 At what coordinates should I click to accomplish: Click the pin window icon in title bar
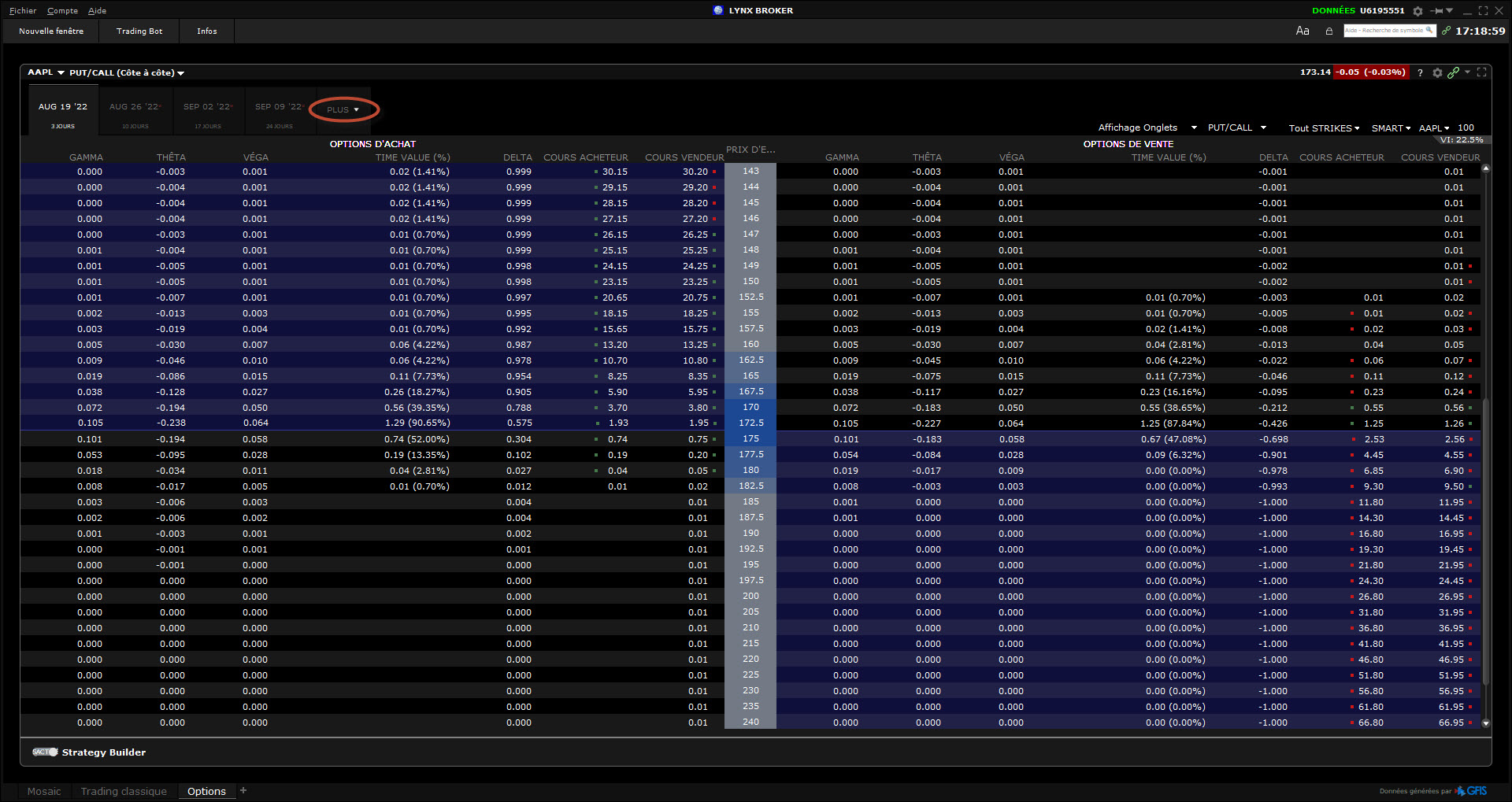[x=1438, y=11]
